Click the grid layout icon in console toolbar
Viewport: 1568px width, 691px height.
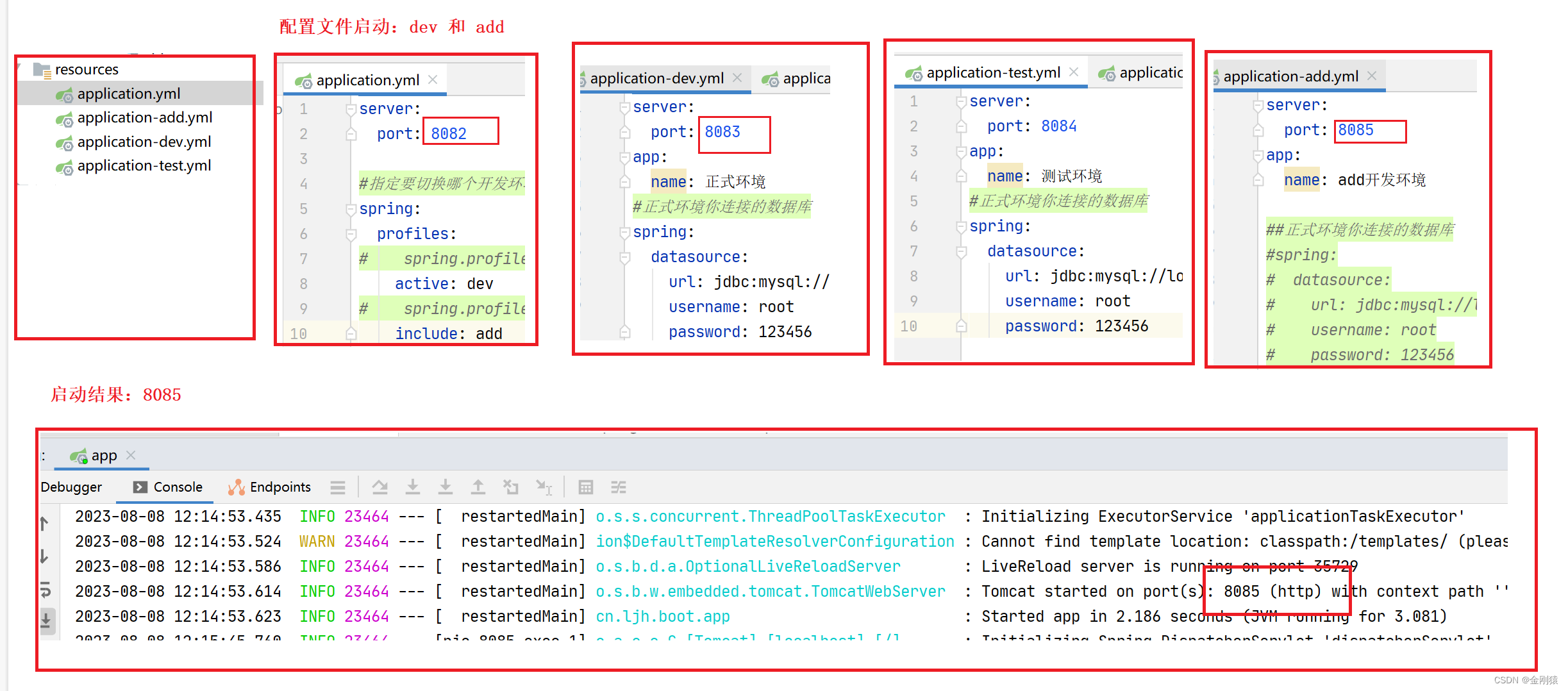click(x=585, y=488)
